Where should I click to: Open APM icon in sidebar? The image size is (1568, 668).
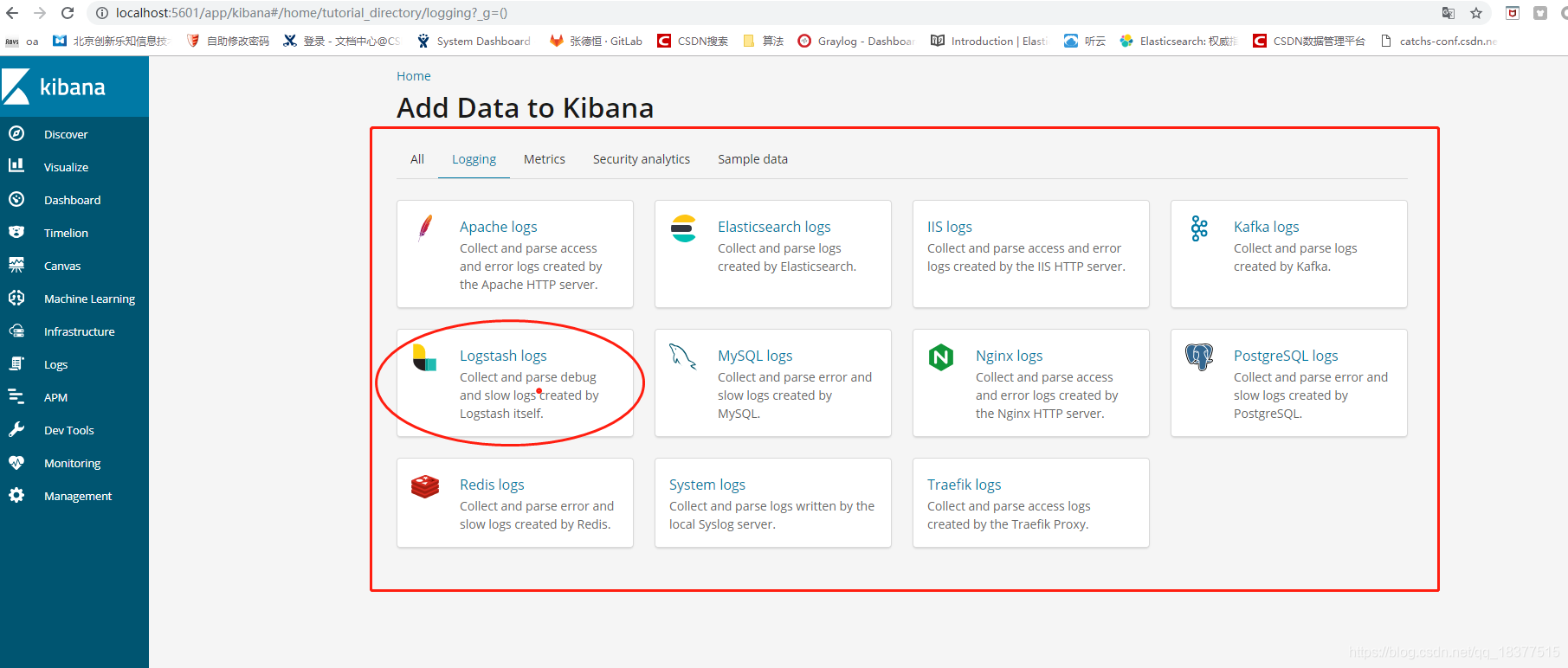tap(16, 396)
